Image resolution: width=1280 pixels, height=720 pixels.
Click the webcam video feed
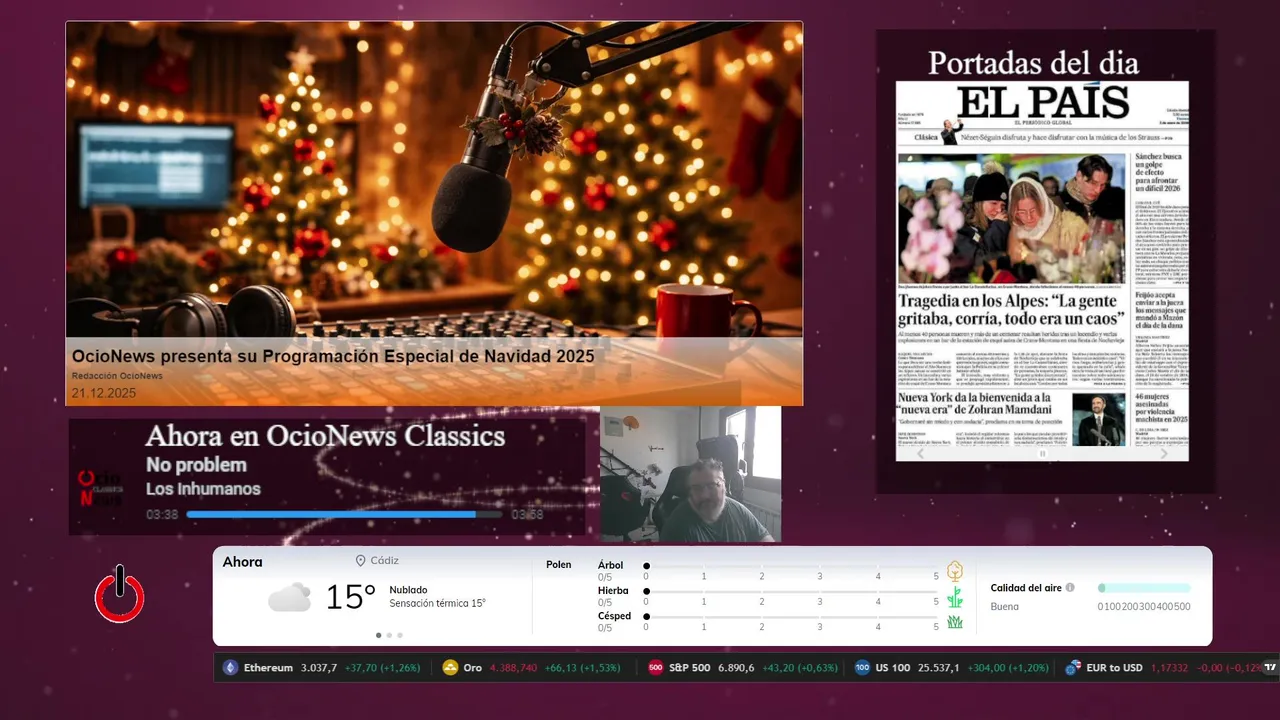click(x=690, y=474)
